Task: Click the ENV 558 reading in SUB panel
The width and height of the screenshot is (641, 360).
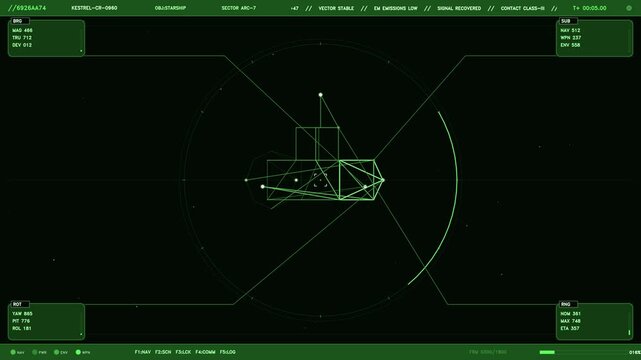Action: [x=570, y=45]
